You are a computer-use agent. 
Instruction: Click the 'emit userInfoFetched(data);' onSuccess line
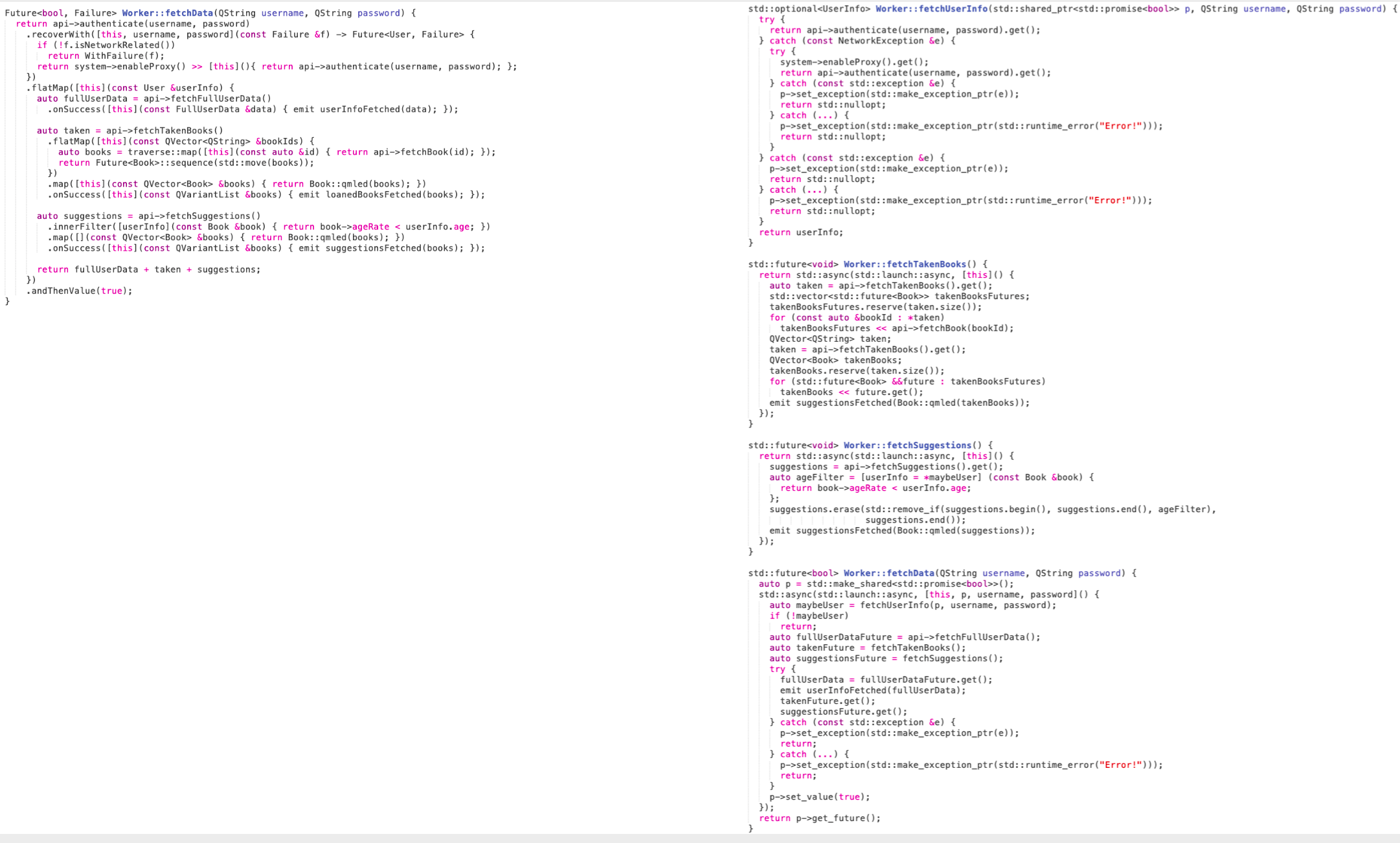coord(253,109)
